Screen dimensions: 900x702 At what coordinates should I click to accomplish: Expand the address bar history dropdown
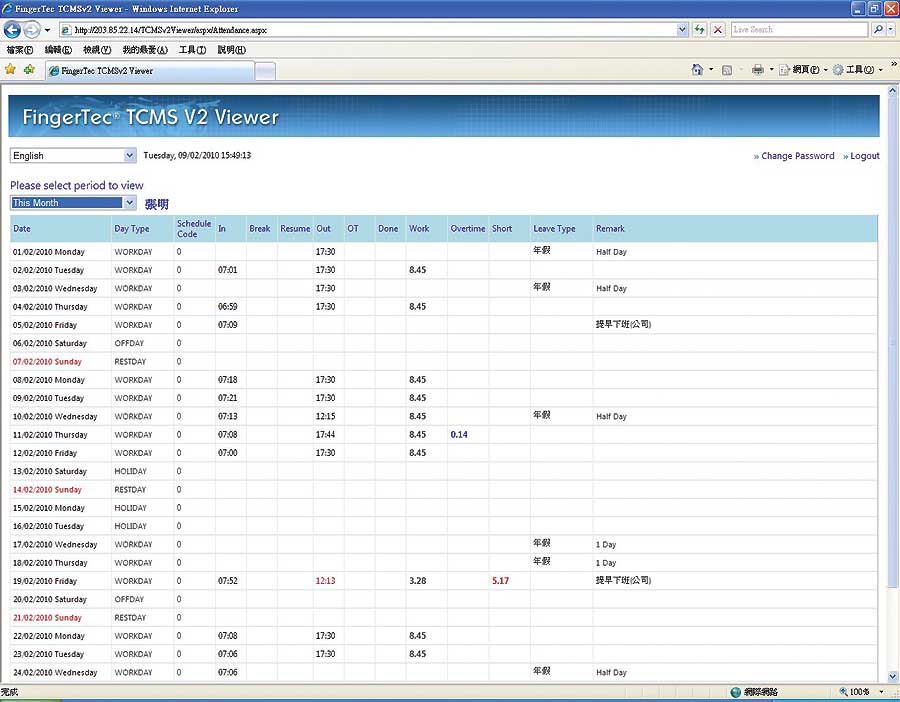682,30
